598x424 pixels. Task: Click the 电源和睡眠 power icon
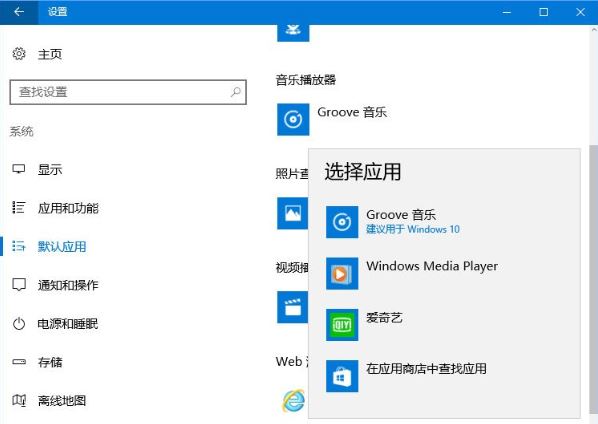tap(19, 324)
